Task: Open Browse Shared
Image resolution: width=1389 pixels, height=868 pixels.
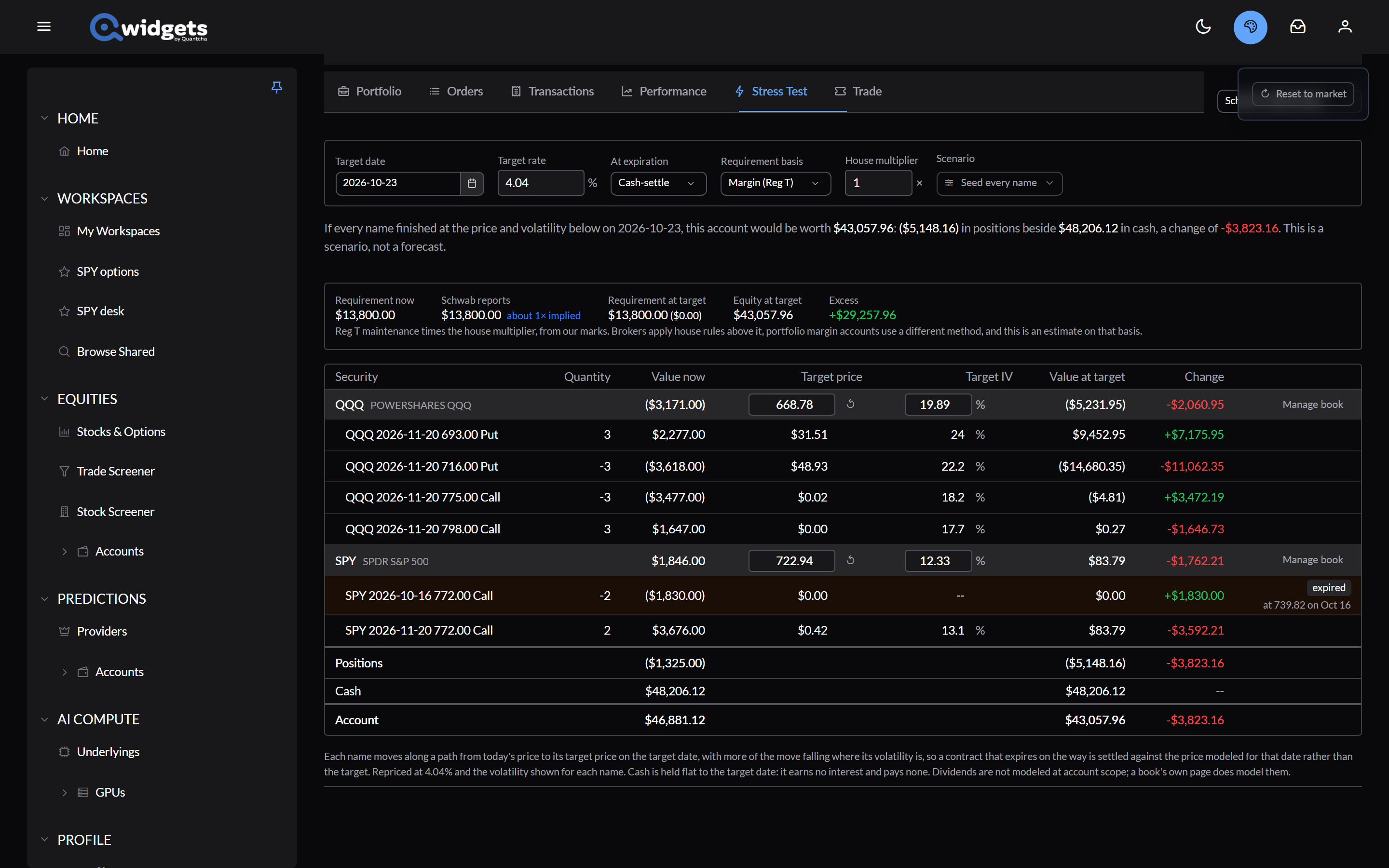Action: tap(115, 352)
